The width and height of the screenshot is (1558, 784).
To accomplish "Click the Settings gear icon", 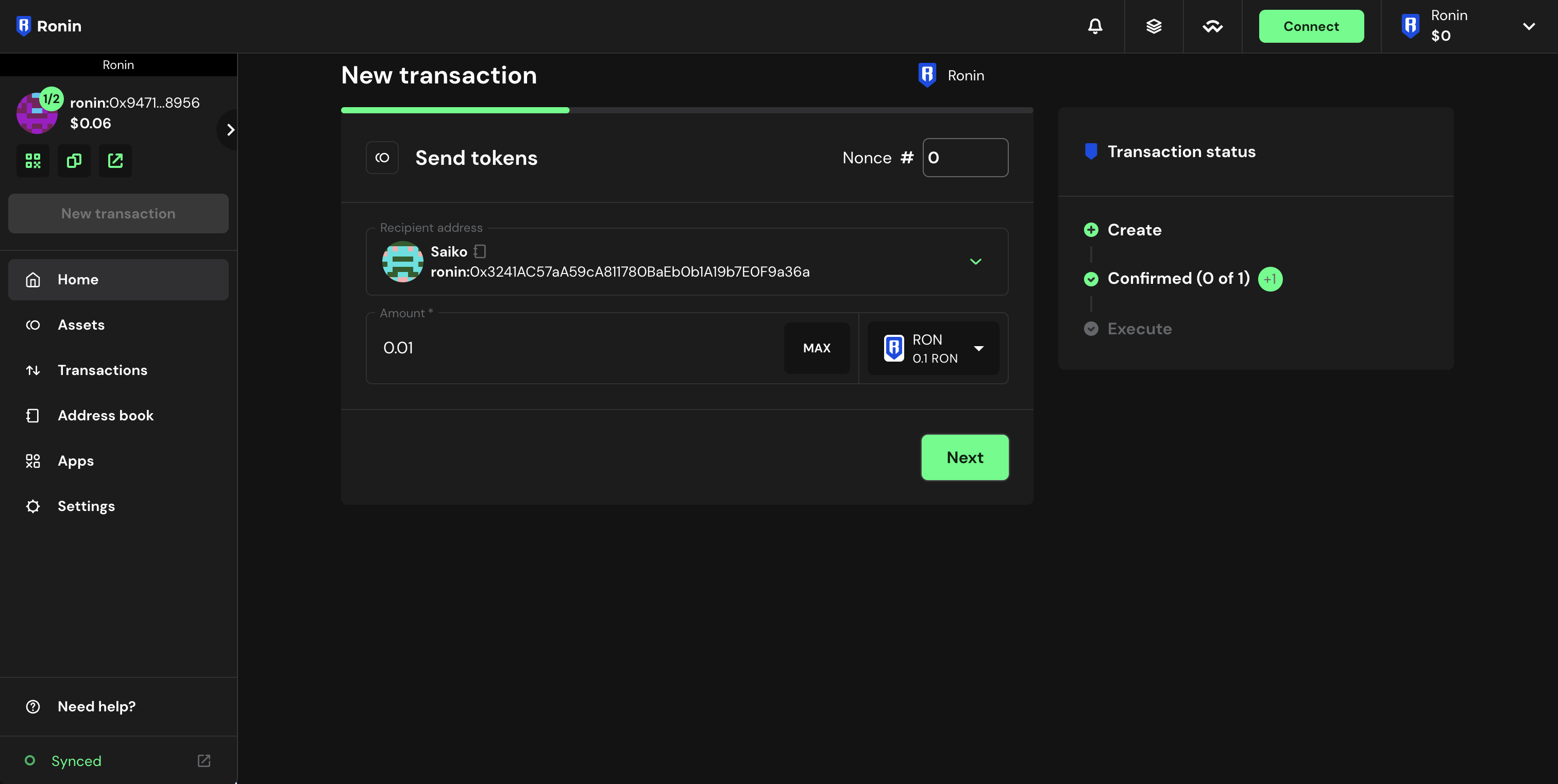I will click(x=32, y=506).
